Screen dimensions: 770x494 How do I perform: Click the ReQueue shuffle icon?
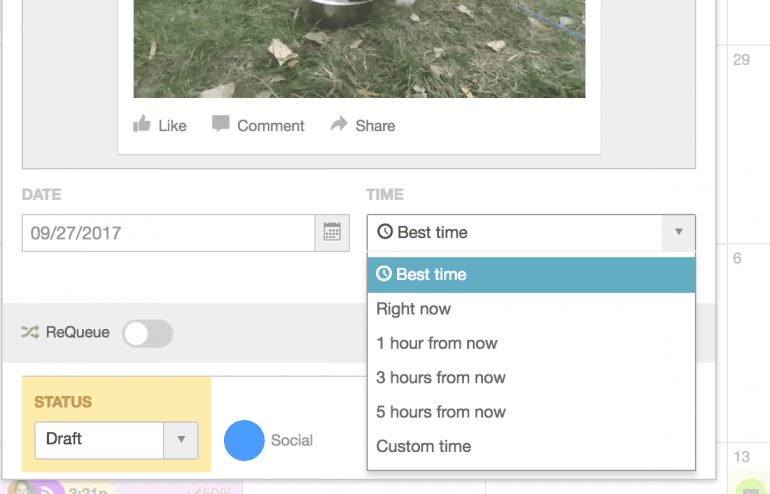click(x=30, y=333)
